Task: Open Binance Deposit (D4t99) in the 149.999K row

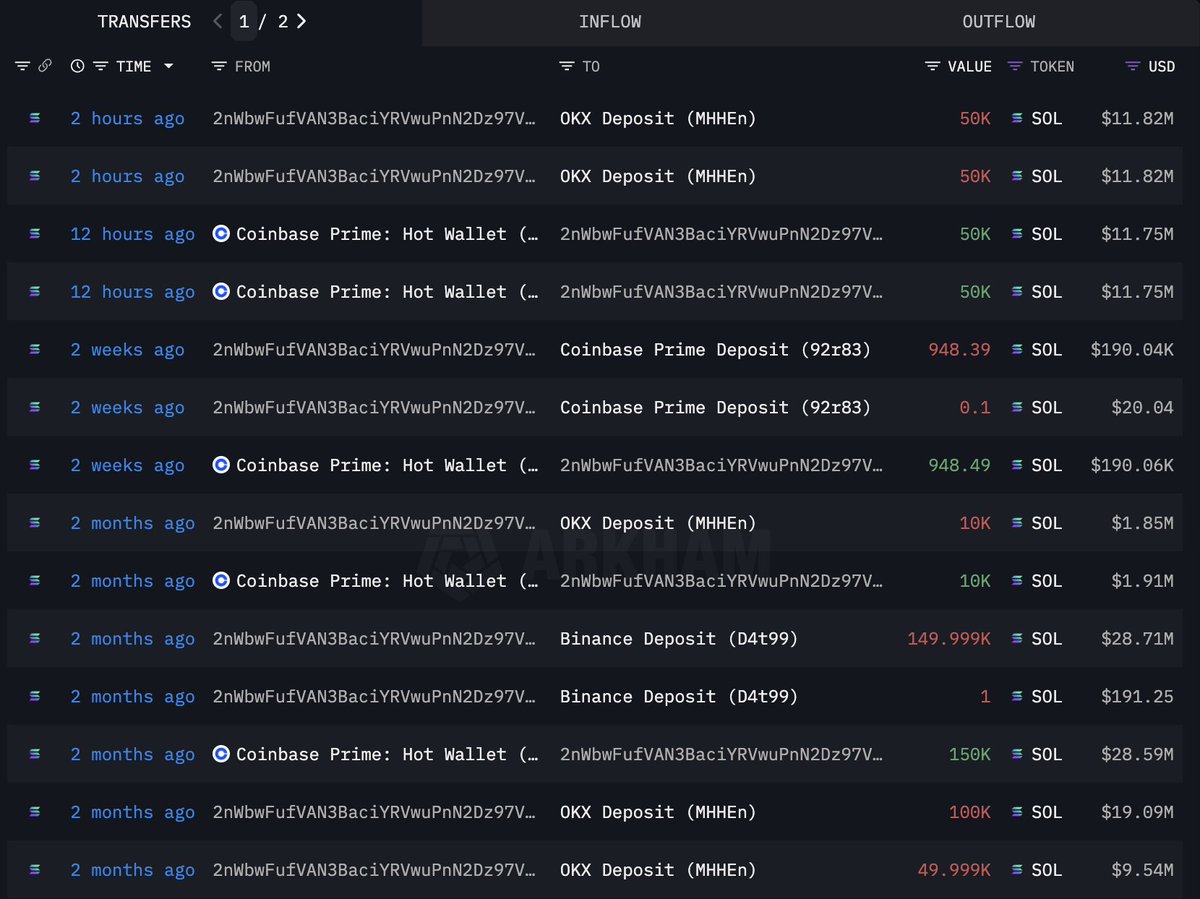Action: tap(679, 639)
